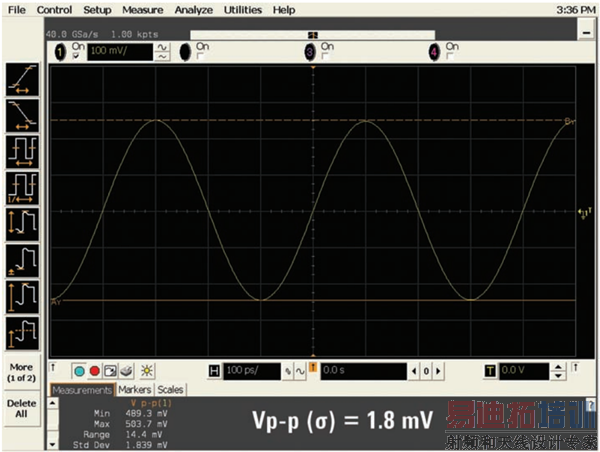Open the Control menu
This screenshot has height=452, width=600.
[54, 10]
